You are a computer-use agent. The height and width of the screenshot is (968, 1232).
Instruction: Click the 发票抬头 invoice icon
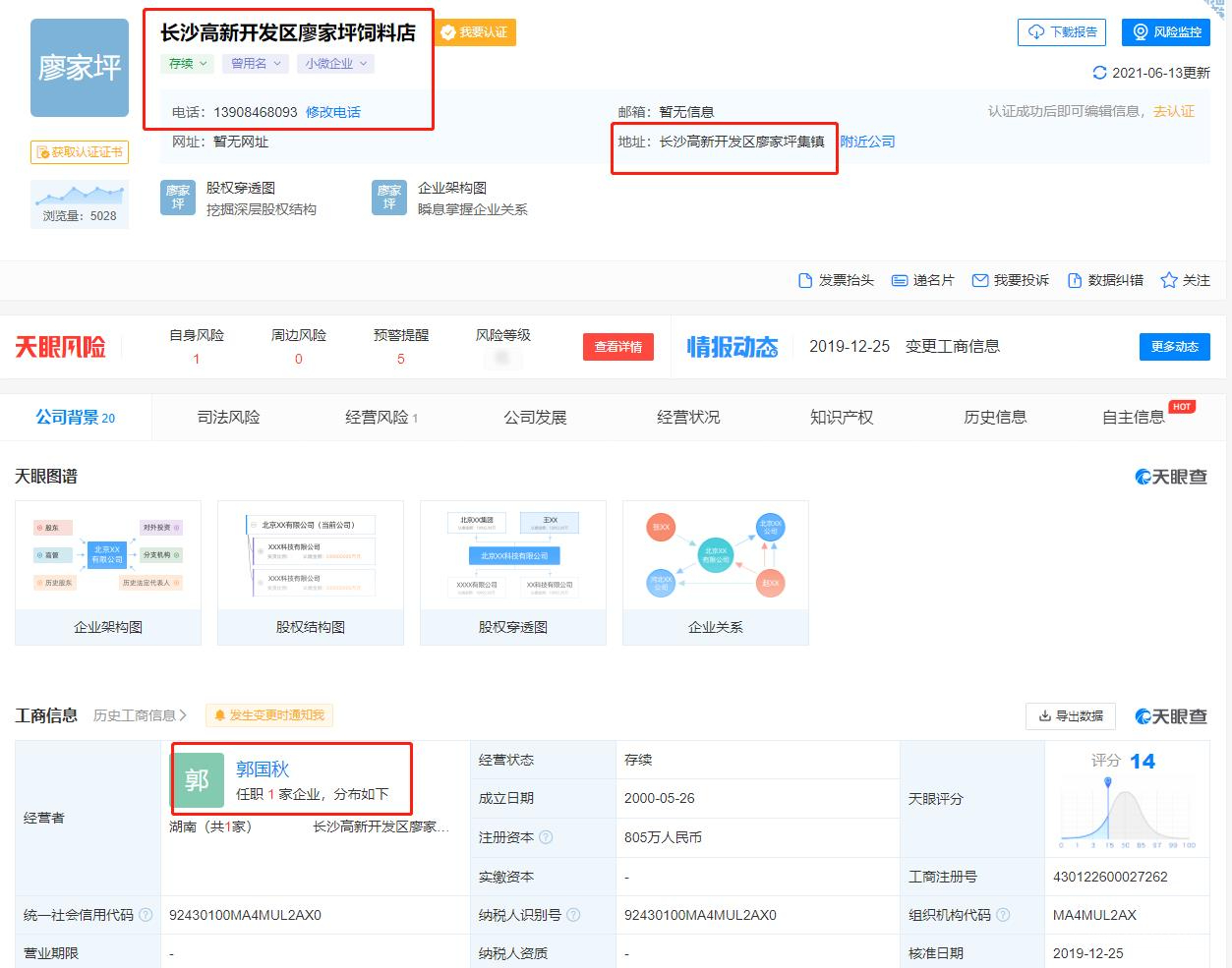(x=805, y=280)
